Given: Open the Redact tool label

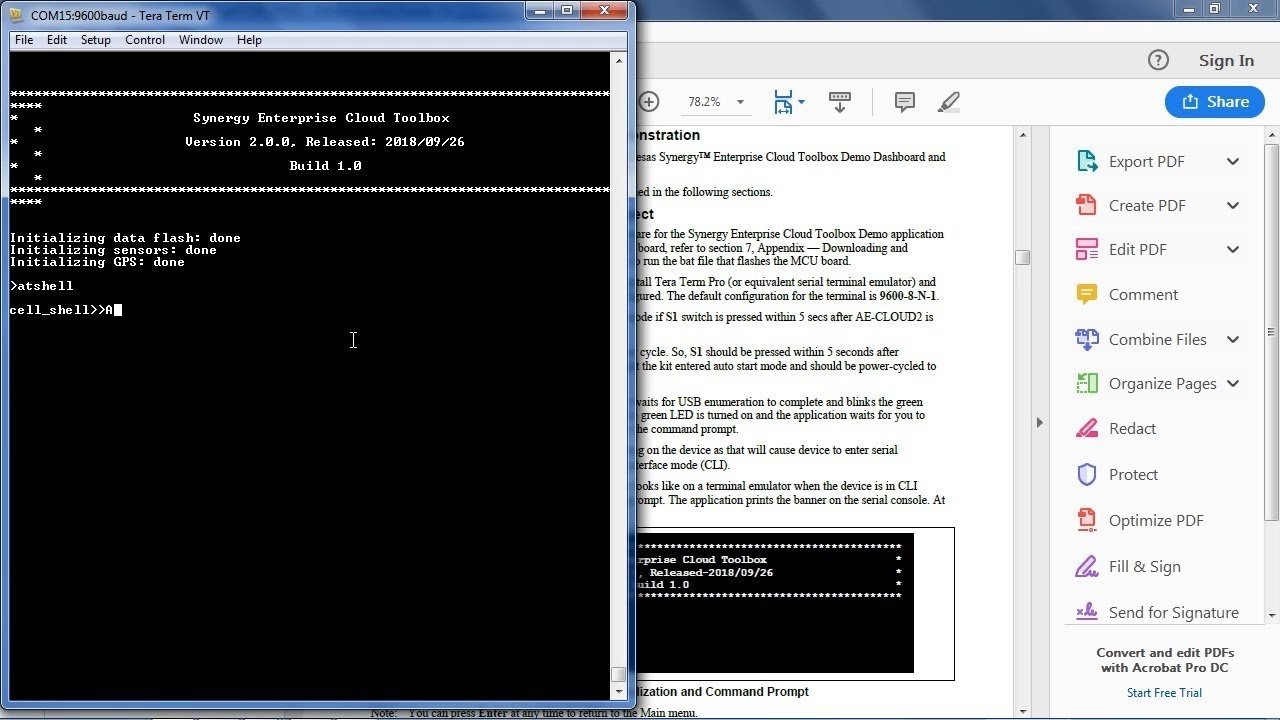Looking at the screenshot, I should click(x=1133, y=429).
